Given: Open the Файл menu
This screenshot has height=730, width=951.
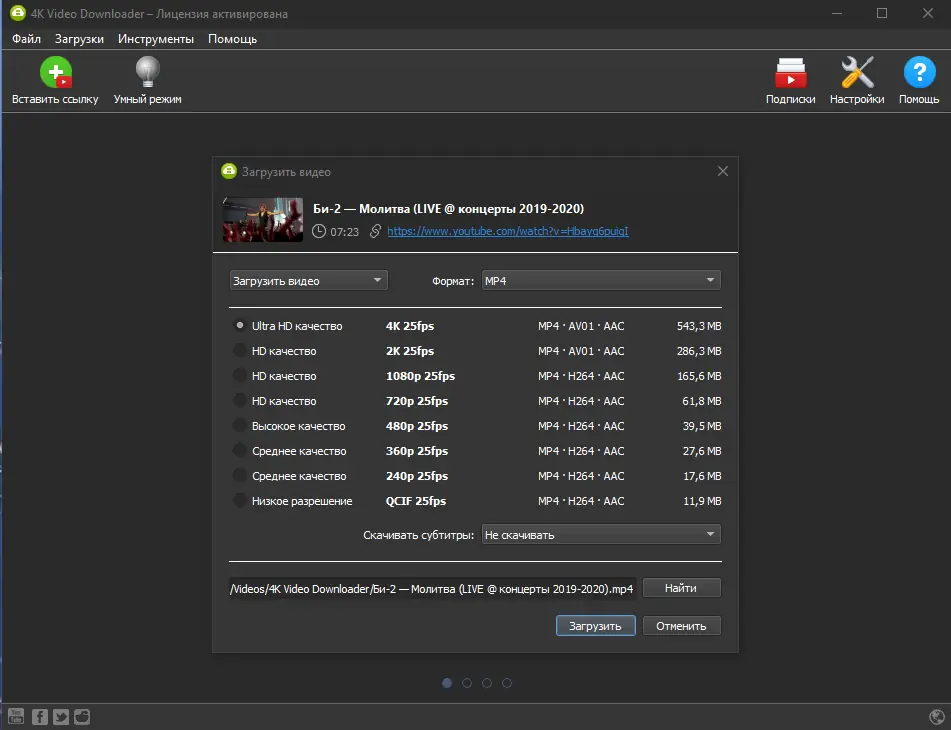Looking at the screenshot, I should (x=27, y=39).
